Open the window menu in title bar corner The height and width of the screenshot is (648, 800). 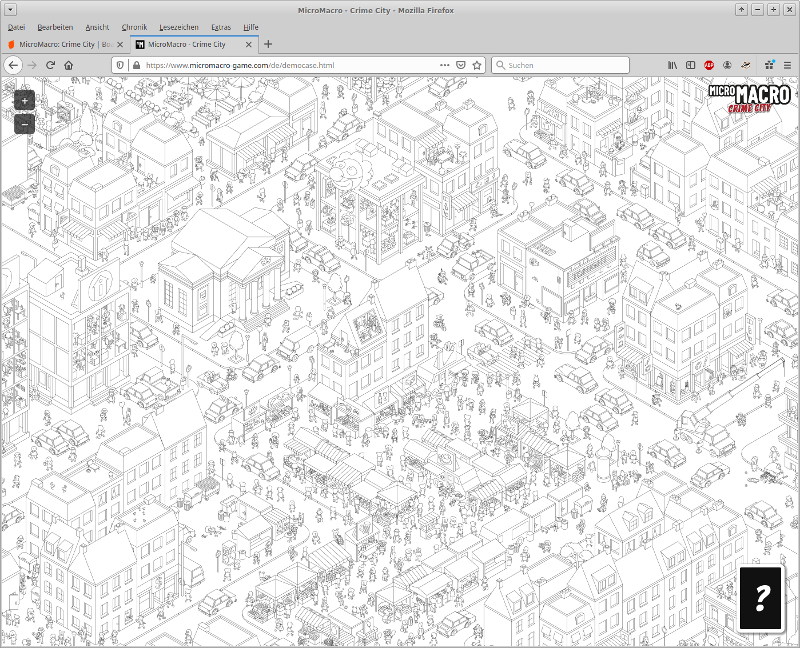point(10,10)
